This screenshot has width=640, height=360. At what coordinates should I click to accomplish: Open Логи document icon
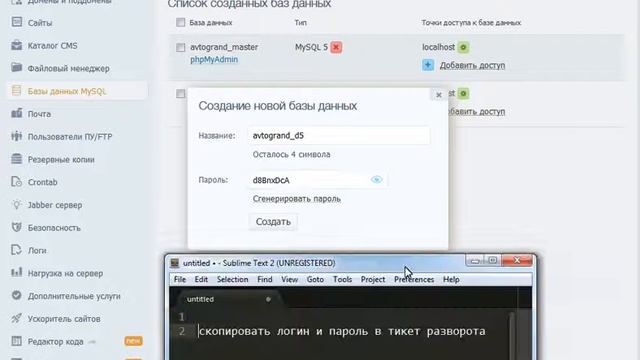17,250
